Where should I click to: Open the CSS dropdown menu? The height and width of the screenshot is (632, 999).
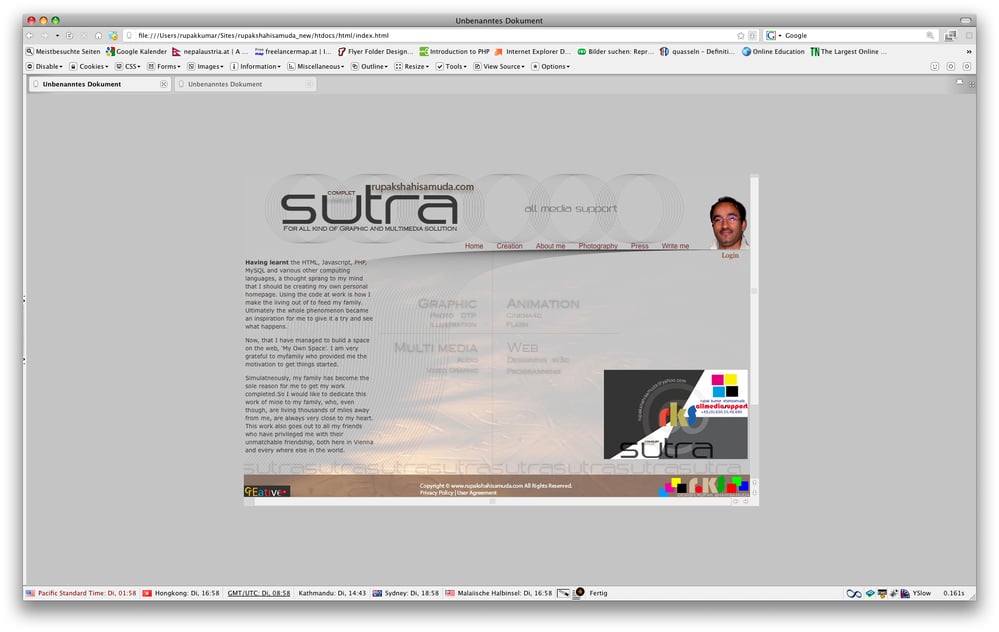(128, 66)
